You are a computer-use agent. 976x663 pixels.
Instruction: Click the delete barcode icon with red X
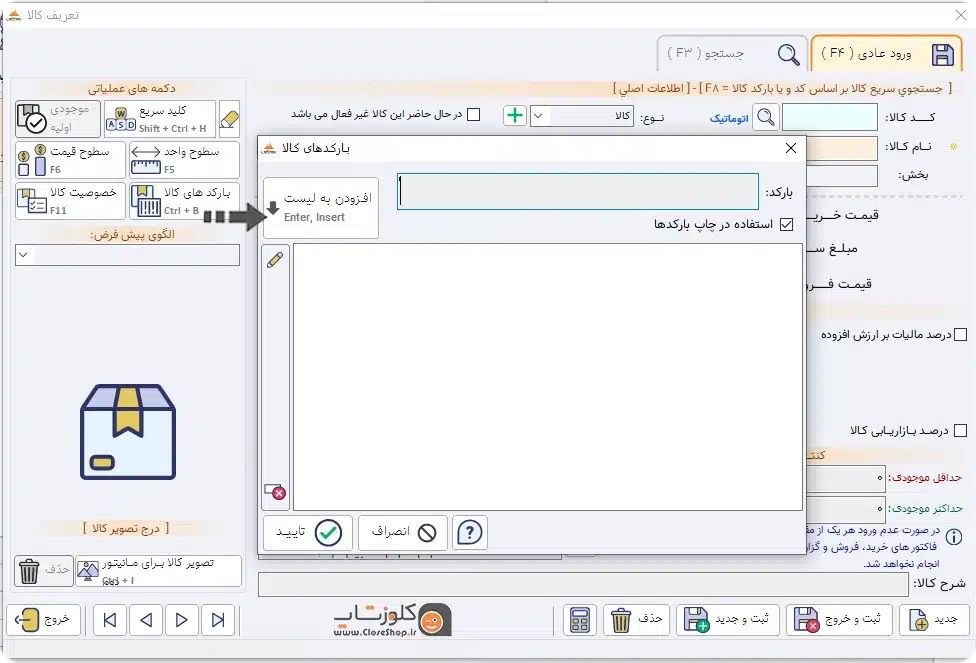tap(275, 492)
